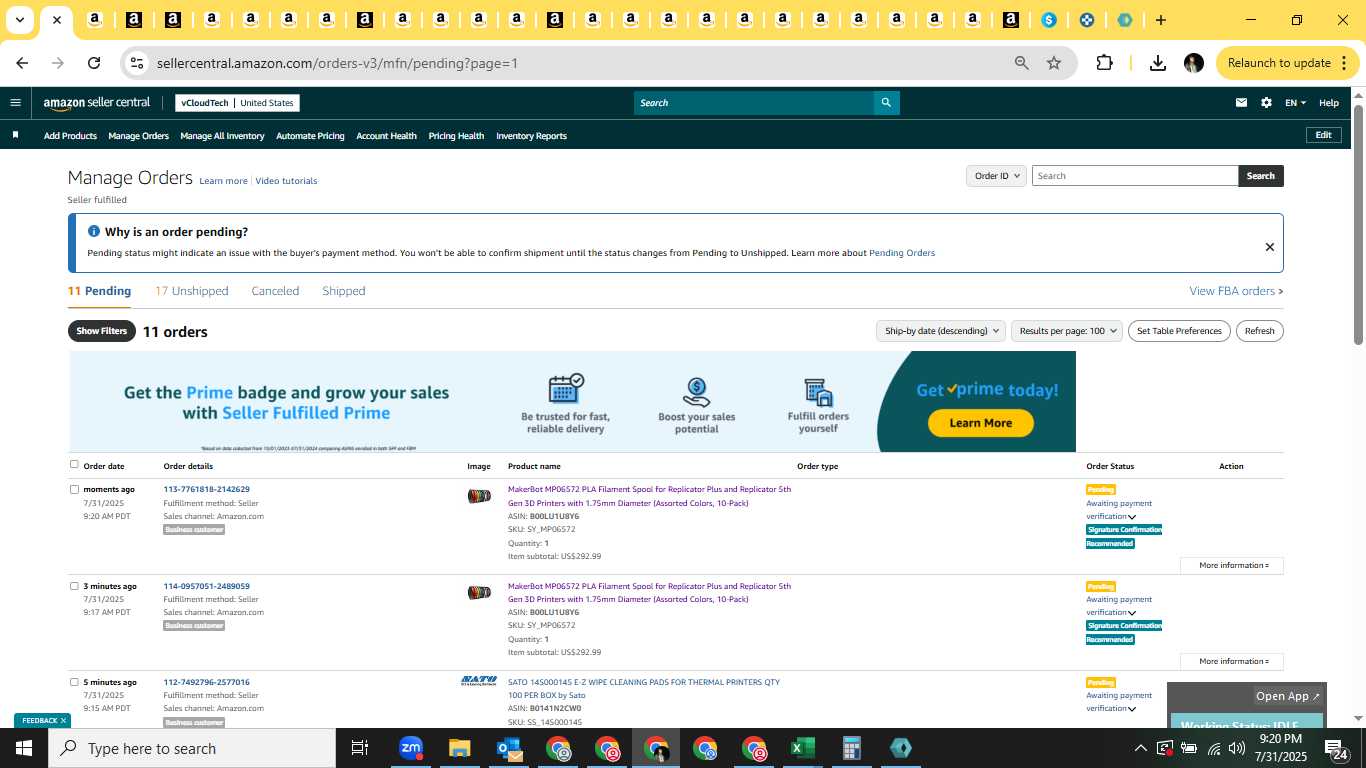The width and height of the screenshot is (1366, 768).
Task: Open Excel from the taskbar
Action: (802, 748)
